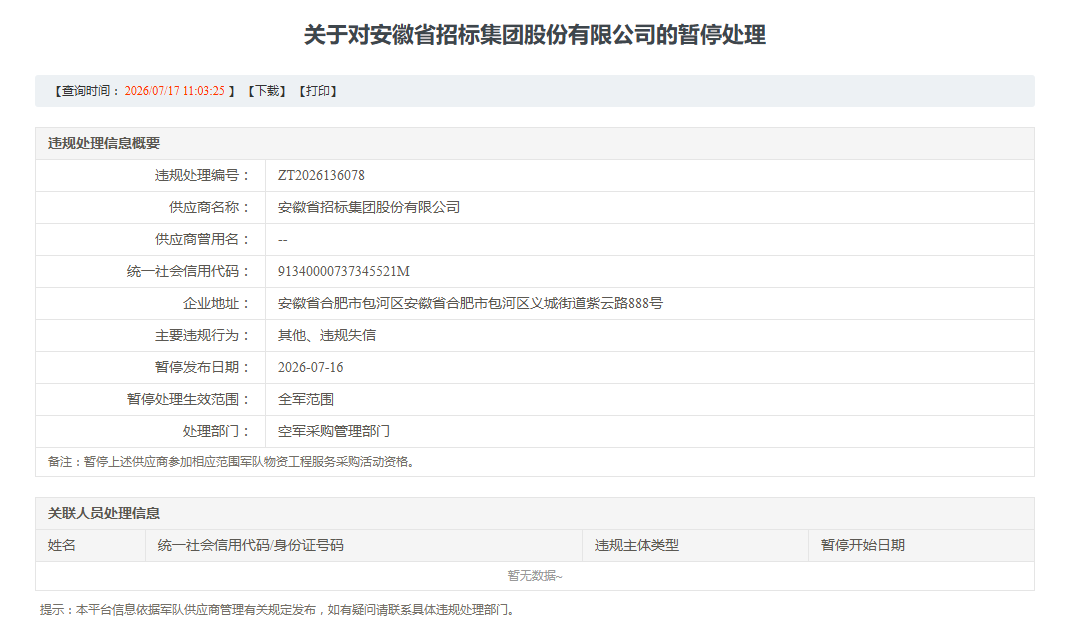
Task: Click the 暂停处理生效范围 label
Action: pyautogui.click(x=188, y=399)
